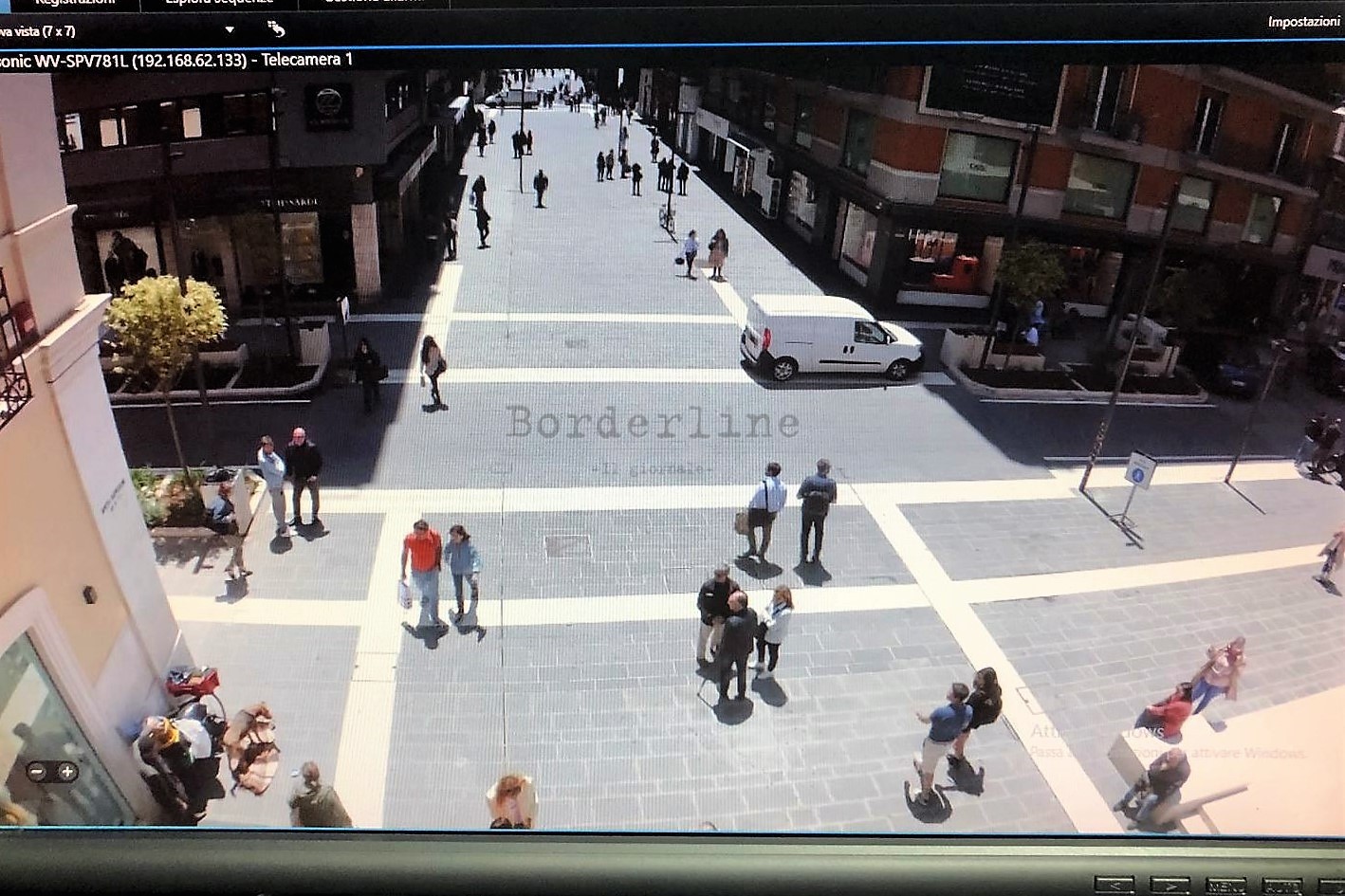Click the white van in camera feed
This screenshot has height=896, width=1345.
coord(830,338)
